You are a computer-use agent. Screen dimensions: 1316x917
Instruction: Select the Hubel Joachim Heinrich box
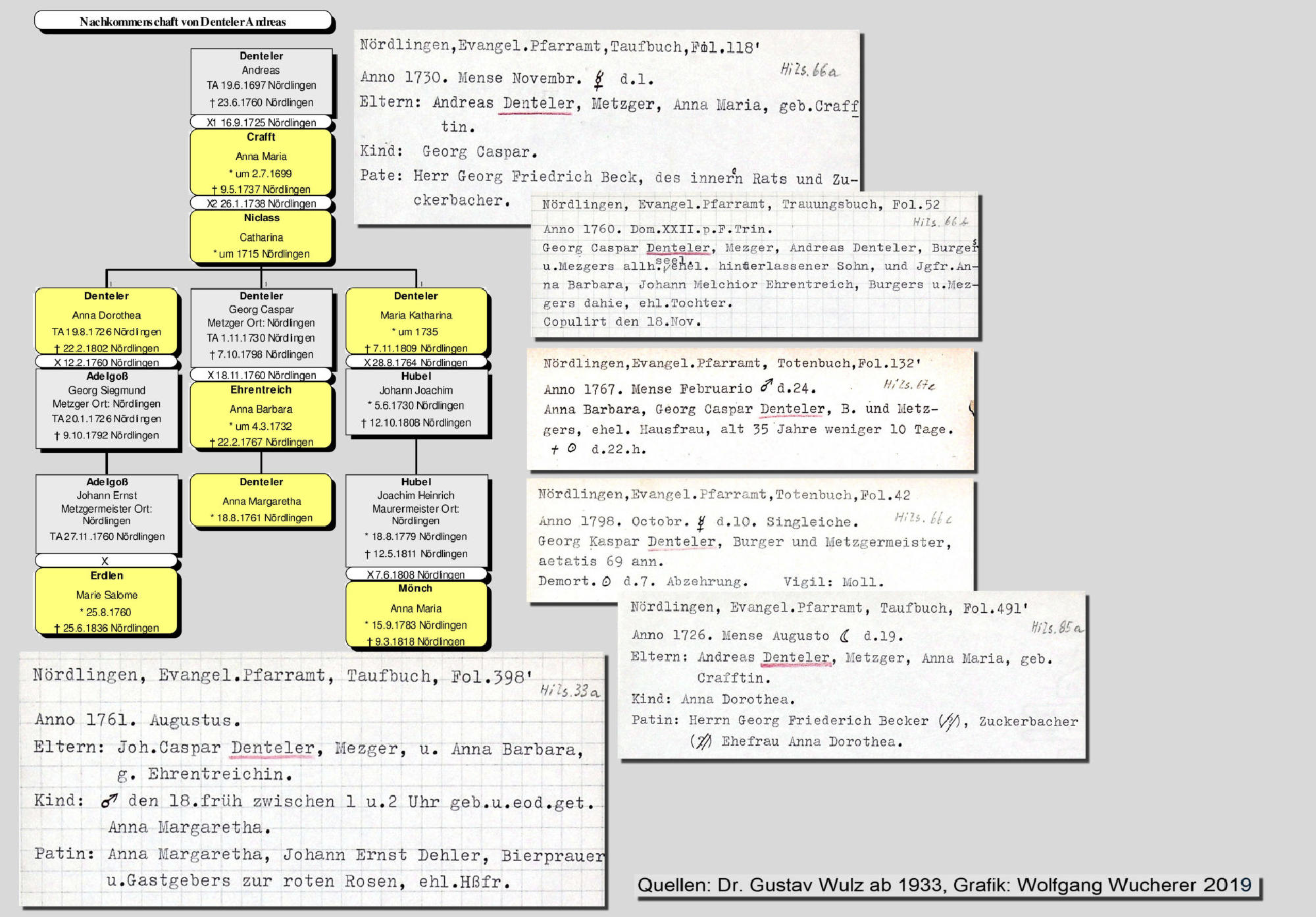pos(416,519)
